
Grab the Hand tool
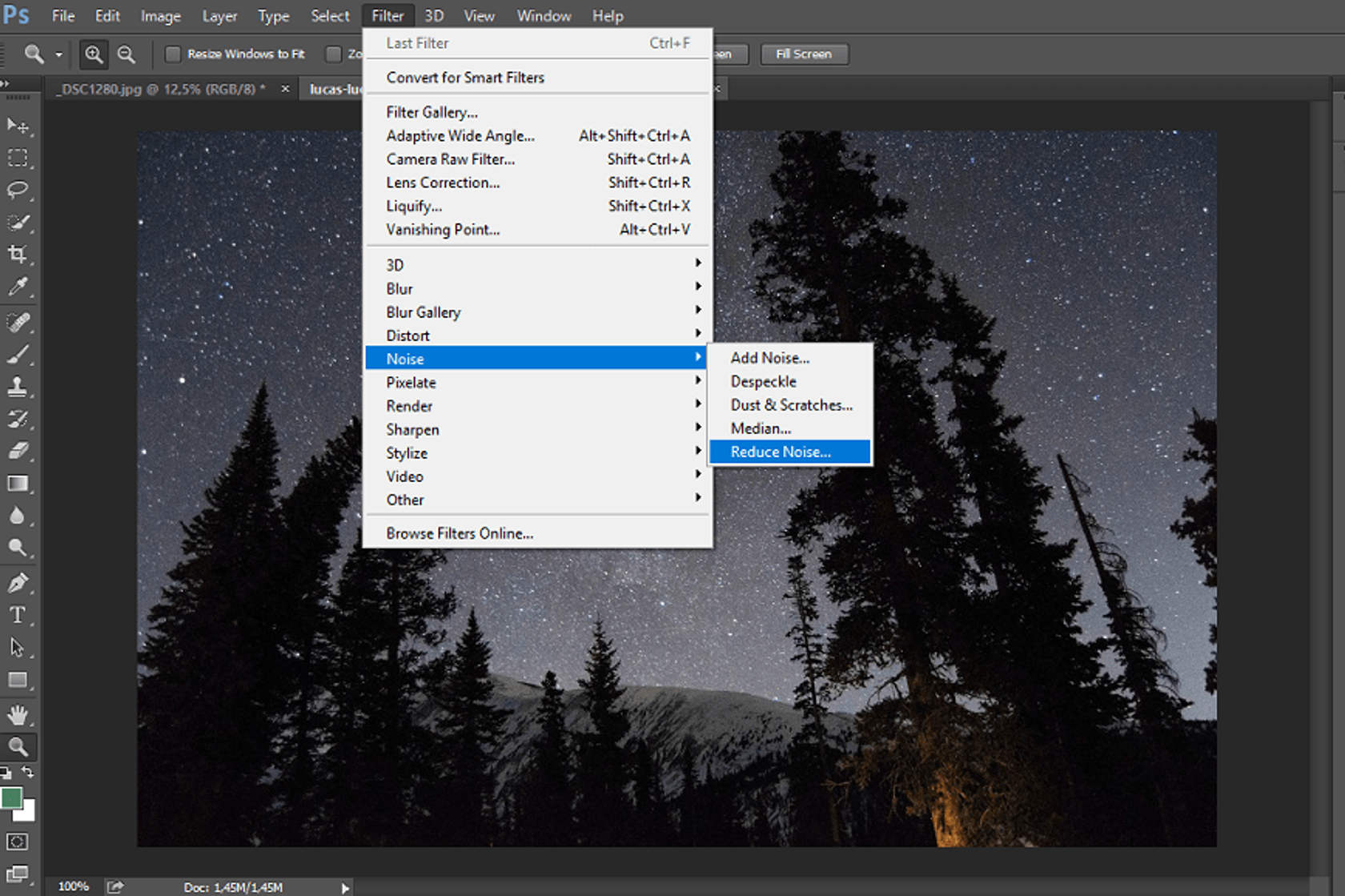18,714
